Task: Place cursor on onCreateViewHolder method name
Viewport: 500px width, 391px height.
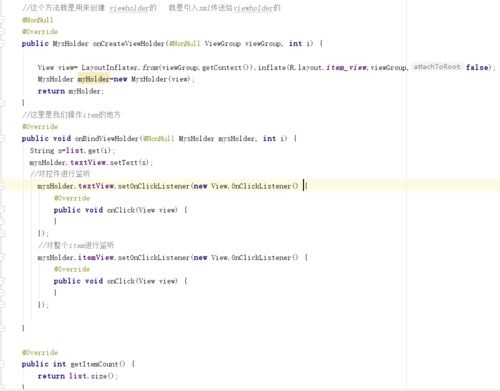Action: pos(129,44)
